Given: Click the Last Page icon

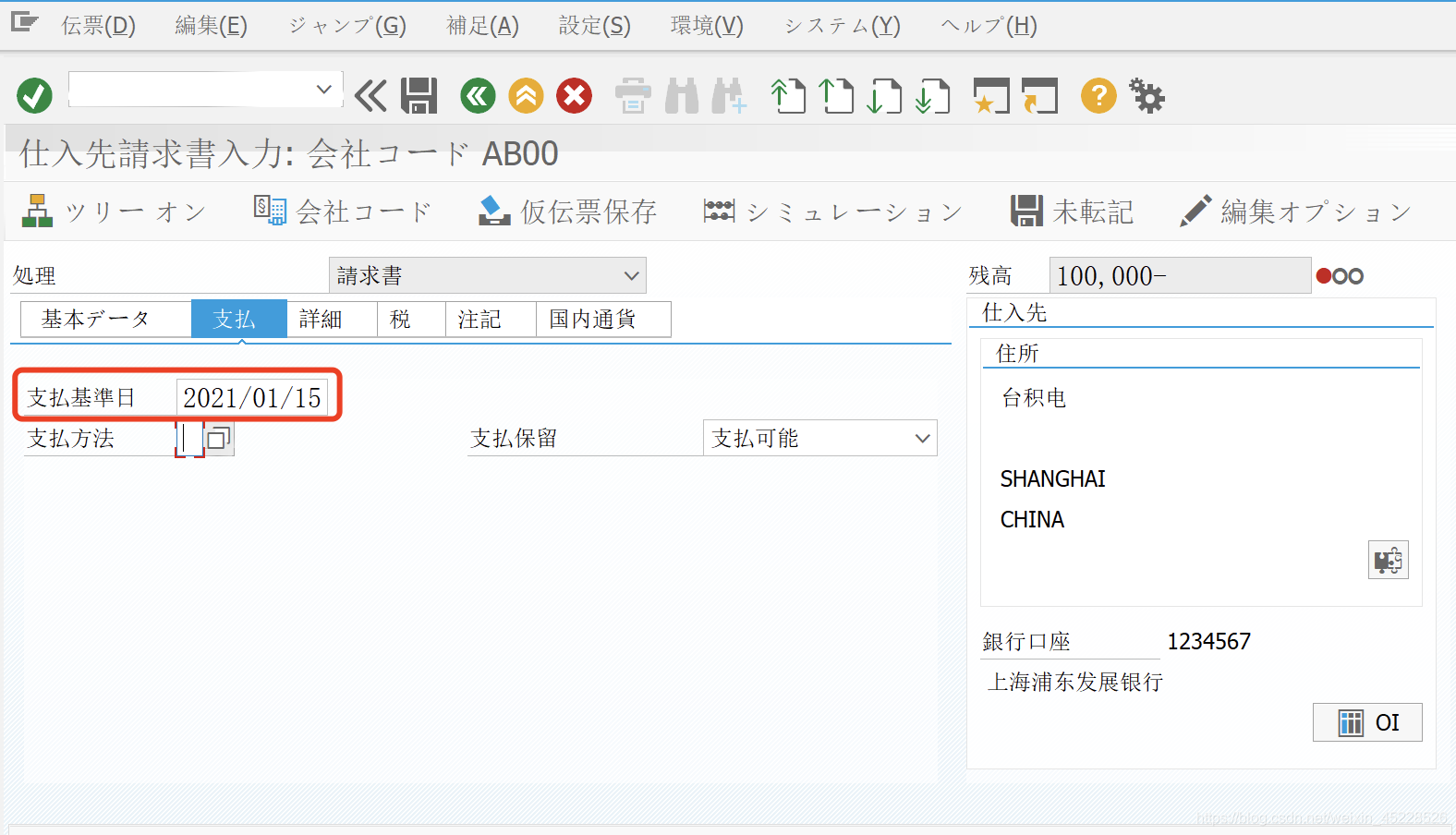Looking at the screenshot, I should tap(932, 95).
